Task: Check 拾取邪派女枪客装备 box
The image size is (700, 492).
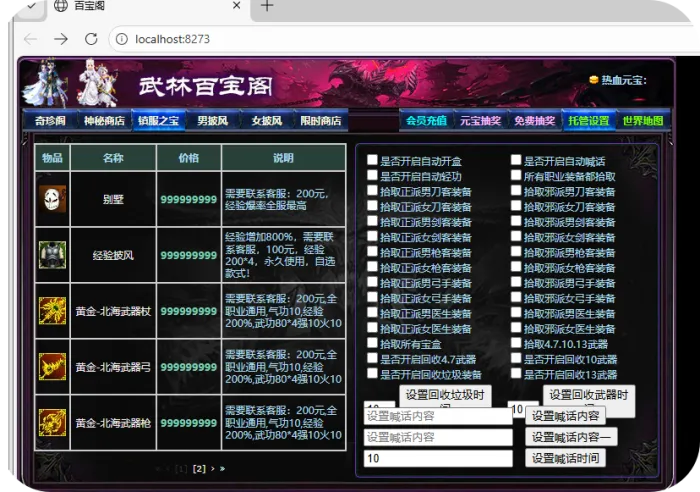Action: 516,267
